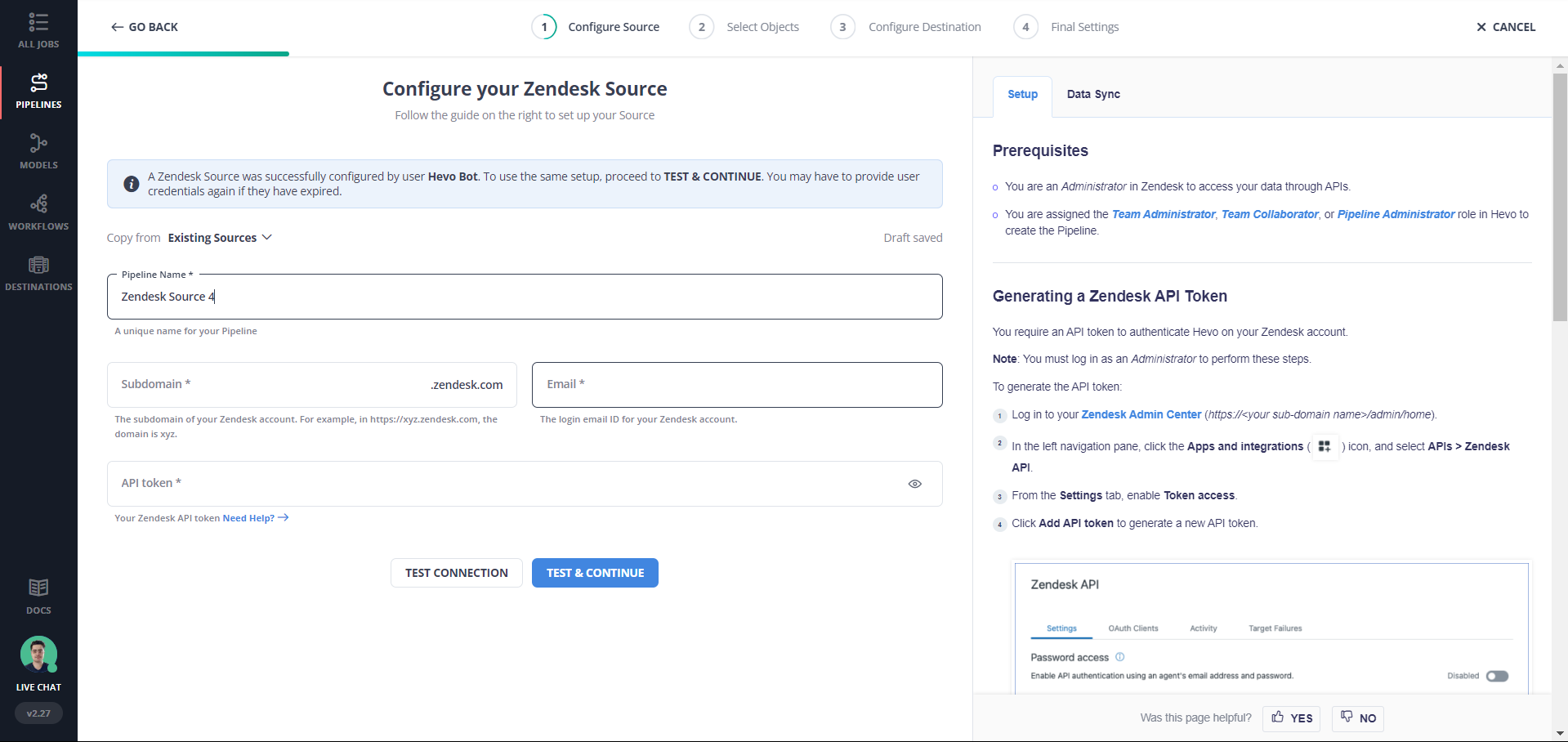This screenshot has height=742, width=1568.
Task: Click the Zendesk API screenshot thumbnail
Action: [x=1271, y=628]
